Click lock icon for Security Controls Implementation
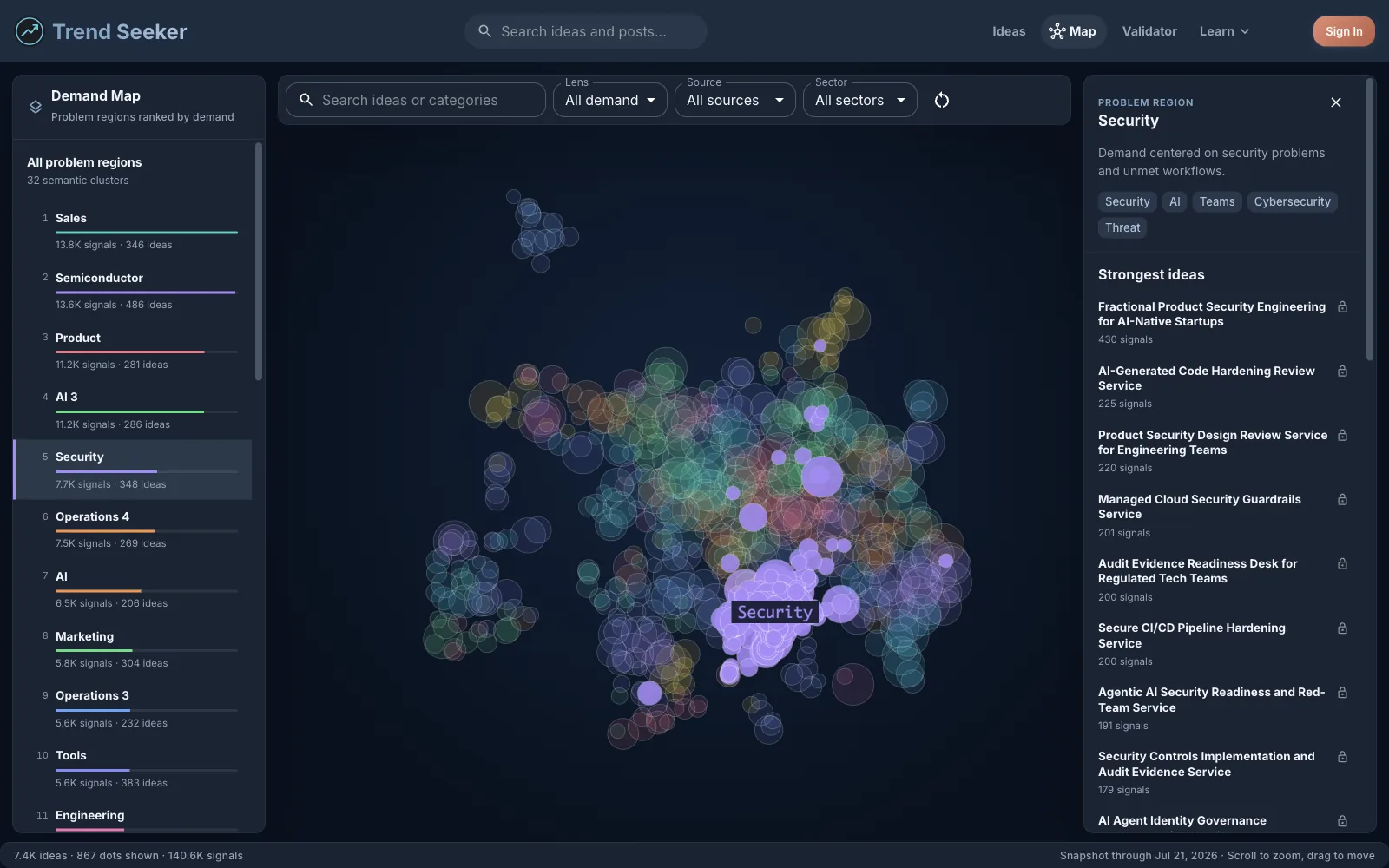The height and width of the screenshot is (868, 1389). click(1342, 757)
